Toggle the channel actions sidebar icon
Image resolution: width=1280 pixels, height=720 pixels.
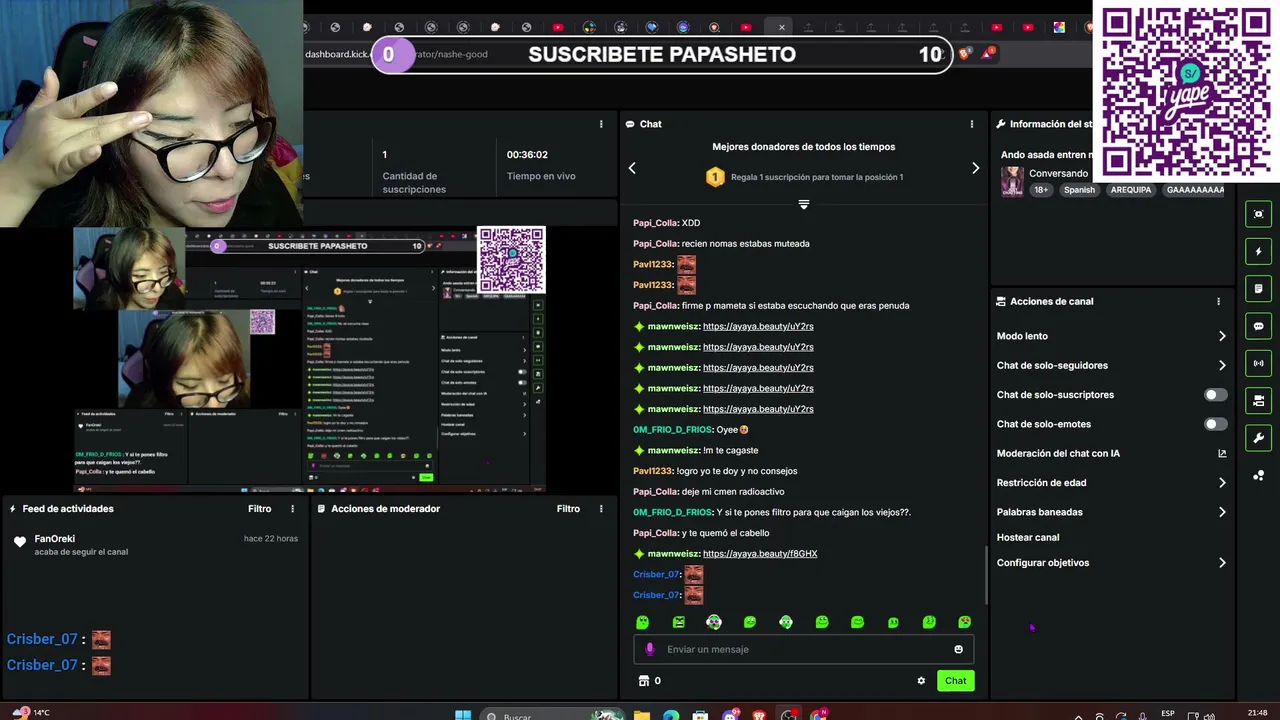[x=1258, y=401]
